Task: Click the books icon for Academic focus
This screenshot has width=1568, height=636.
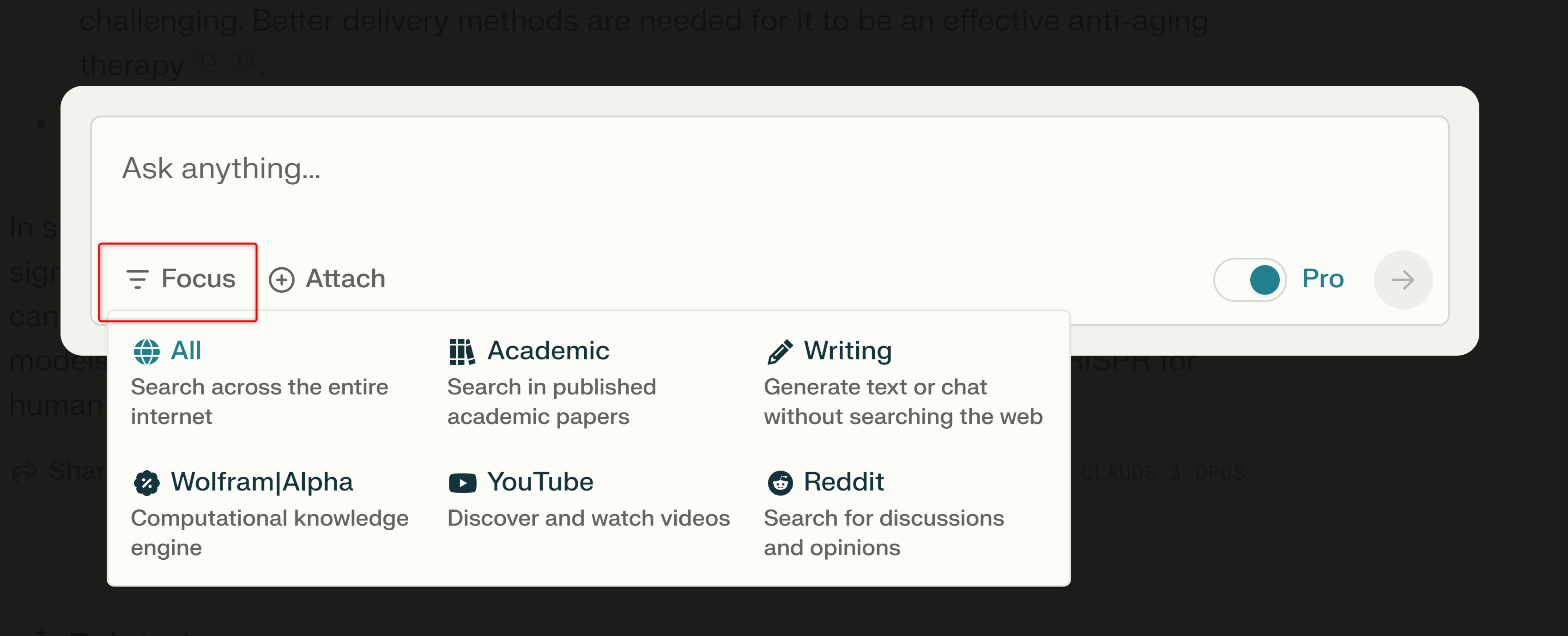Action: 462,352
